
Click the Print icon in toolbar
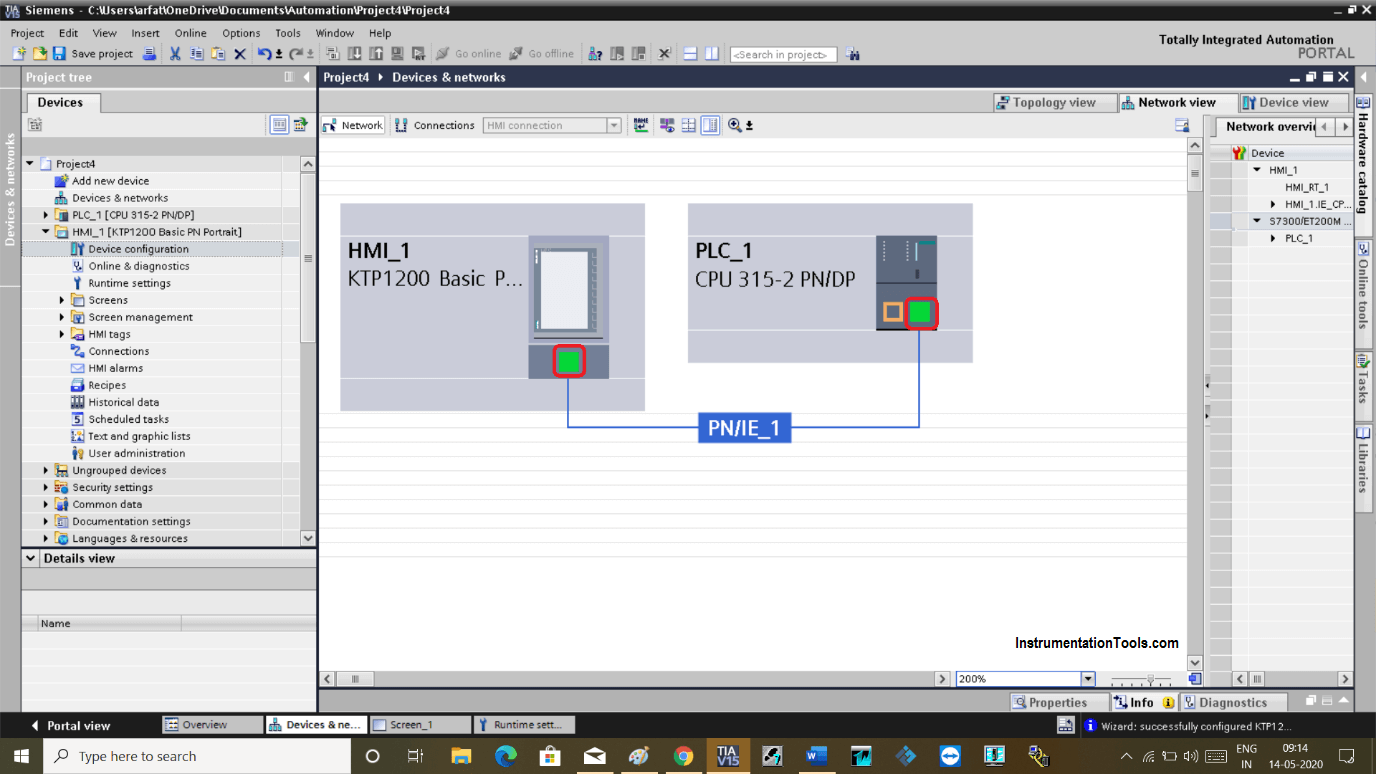click(x=149, y=54)
